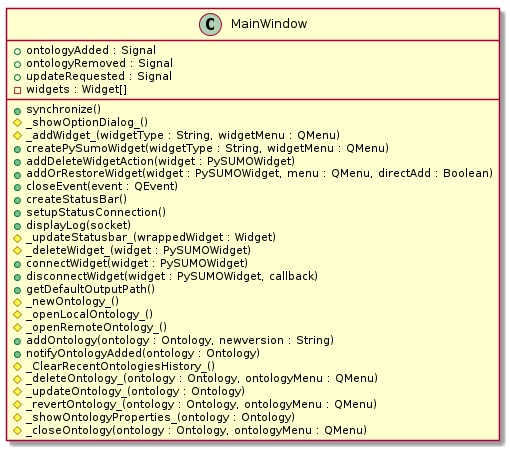This screenshot has height=451, width=510.
Task: Select the notifyOntologyAdded method text
Action: point(143,353)
